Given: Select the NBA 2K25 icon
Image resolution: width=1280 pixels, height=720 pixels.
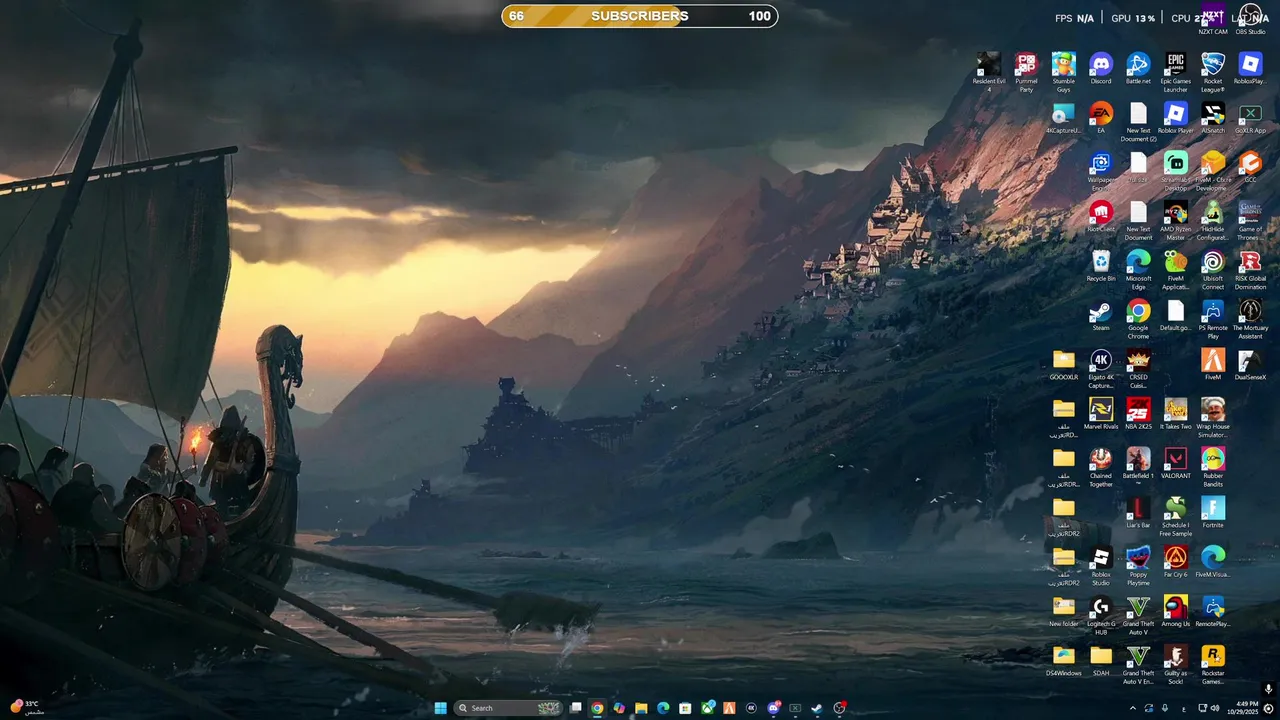Looking at the screenshot, I should pyautogui.click(x=1138, y=412).
